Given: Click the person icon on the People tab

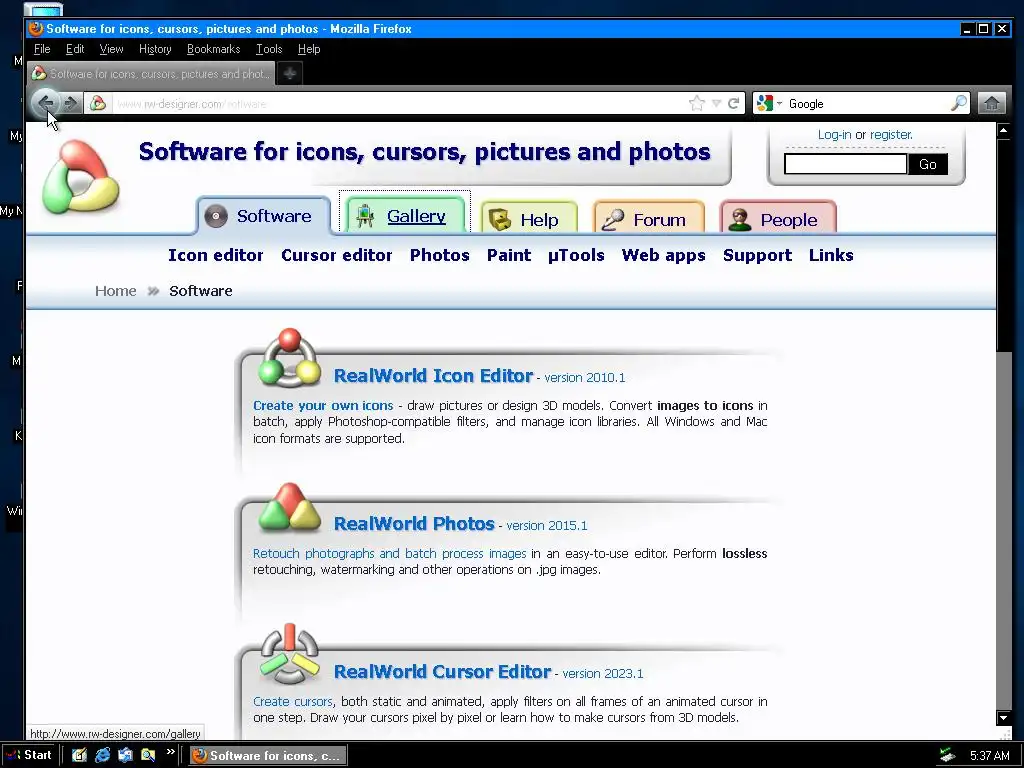Looking at the screenshot, I should click(739, 219).
